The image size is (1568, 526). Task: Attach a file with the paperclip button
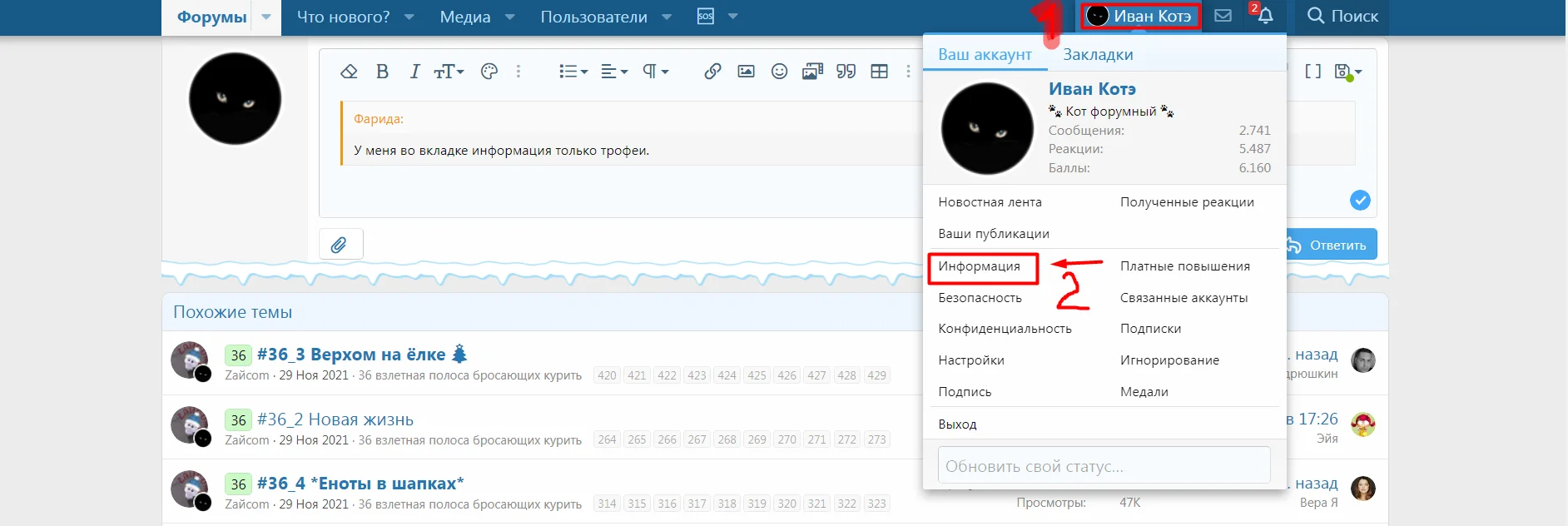[x=340, y=245]
